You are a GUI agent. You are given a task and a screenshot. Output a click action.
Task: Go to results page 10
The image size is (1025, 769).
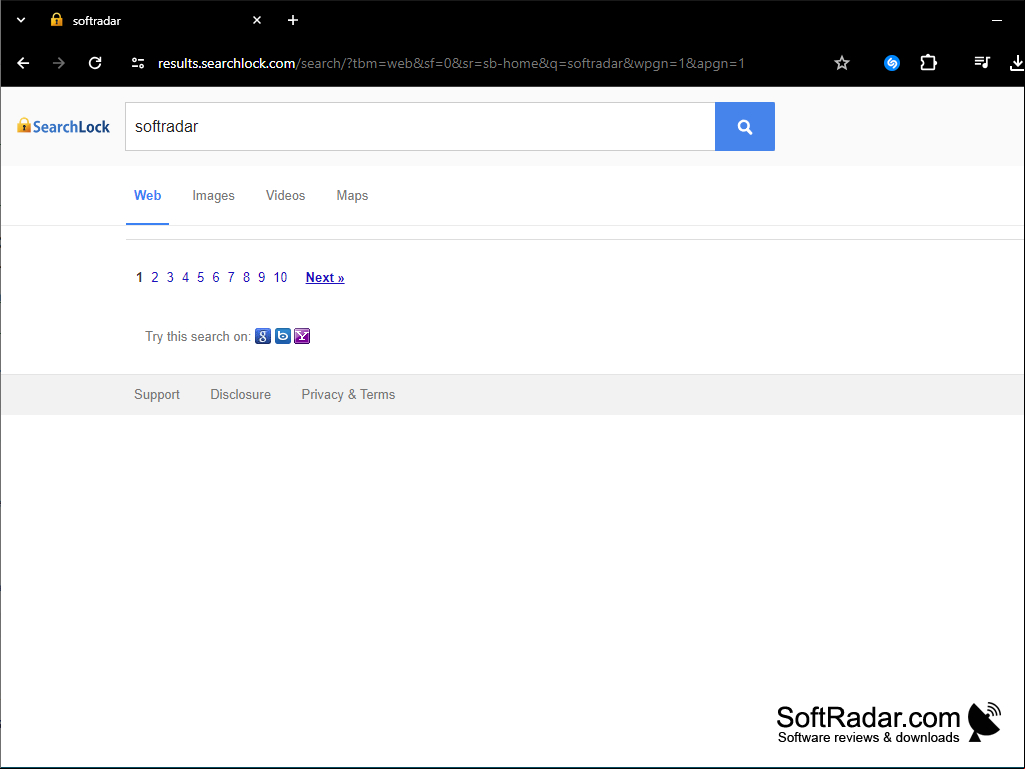280,277
